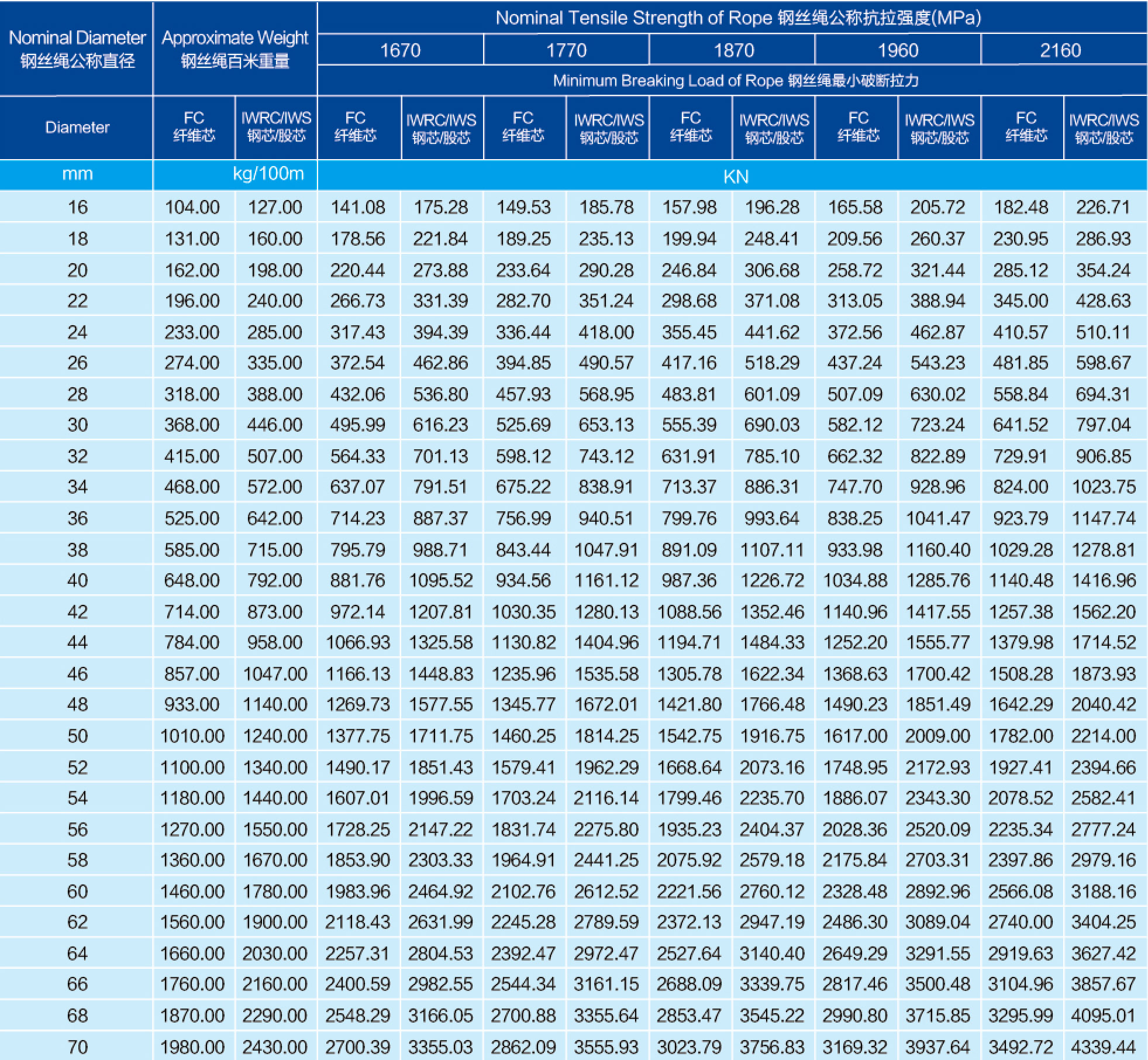Select the 1870 tensile strength column header
1148x1060 pixels.
[733, 50]
